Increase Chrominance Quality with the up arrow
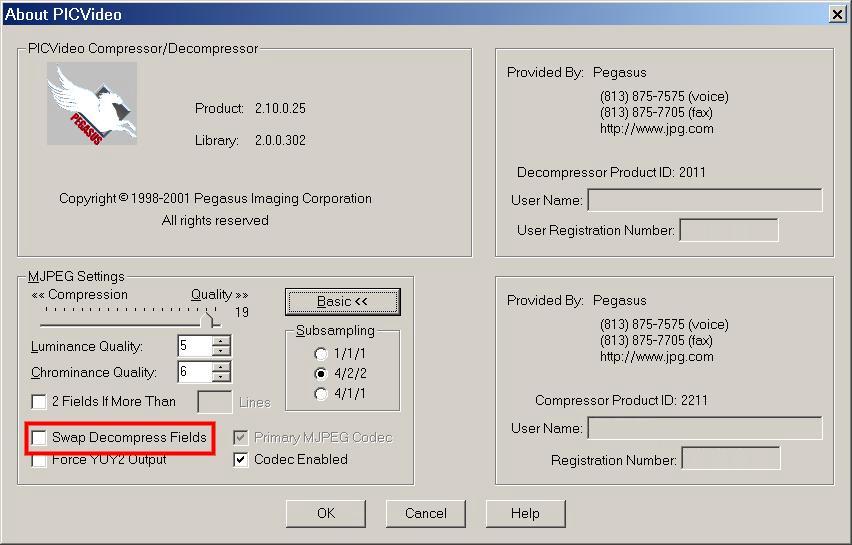Screen dimensions: 852x545 (221, 367)
